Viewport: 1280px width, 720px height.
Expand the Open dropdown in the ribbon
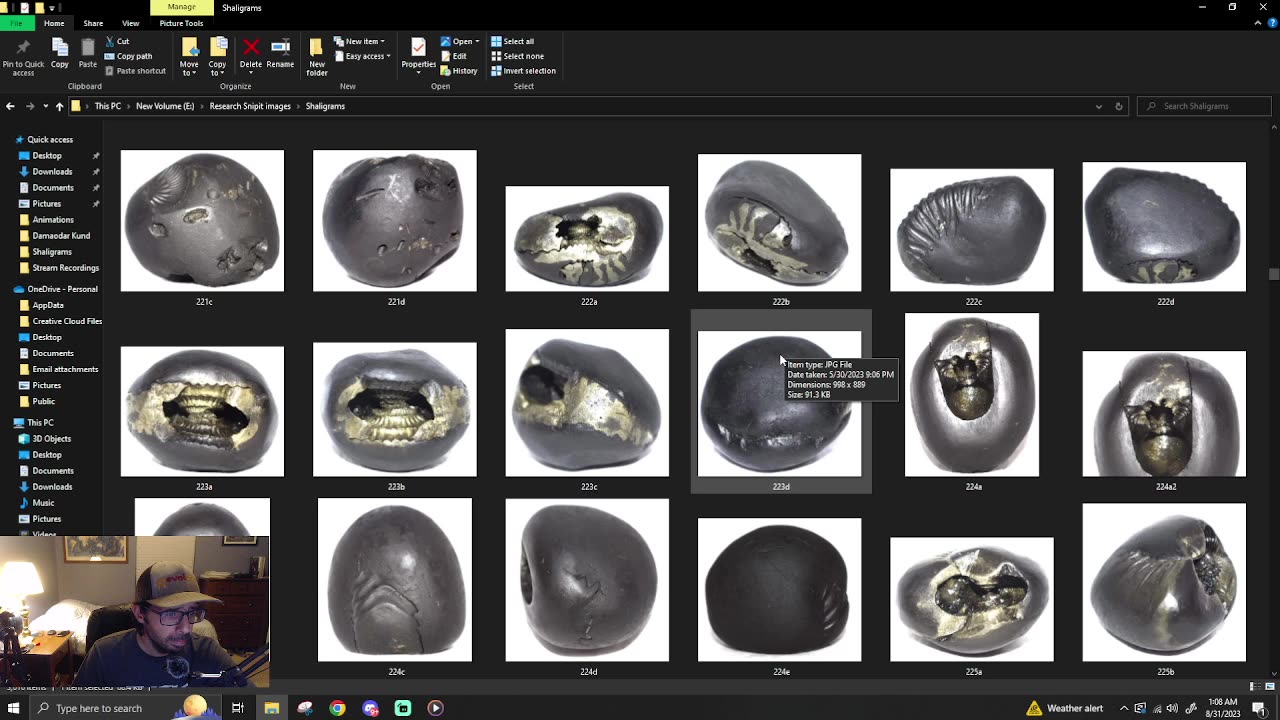pos(460,41)
